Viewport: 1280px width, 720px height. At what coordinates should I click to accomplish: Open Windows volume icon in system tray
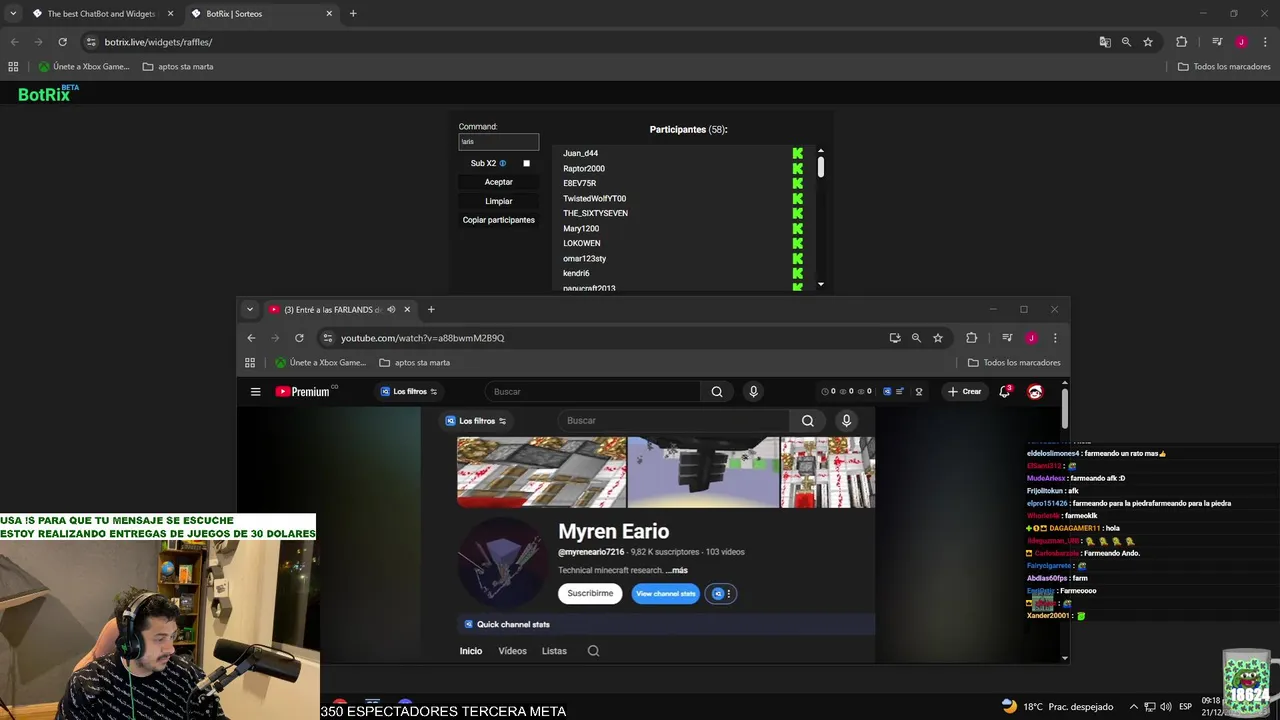click(x=1166, y=707)
